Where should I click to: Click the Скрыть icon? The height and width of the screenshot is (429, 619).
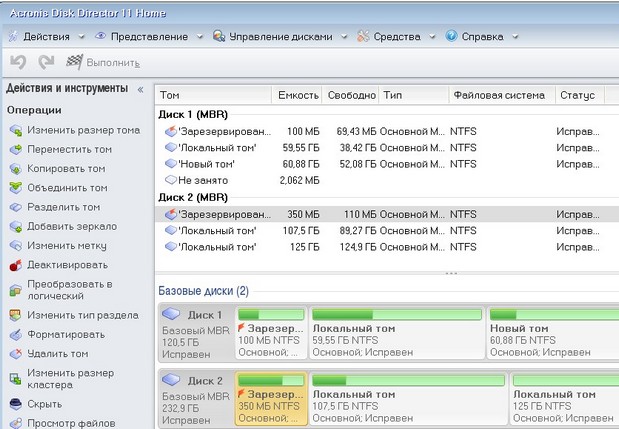pos(16,404)
